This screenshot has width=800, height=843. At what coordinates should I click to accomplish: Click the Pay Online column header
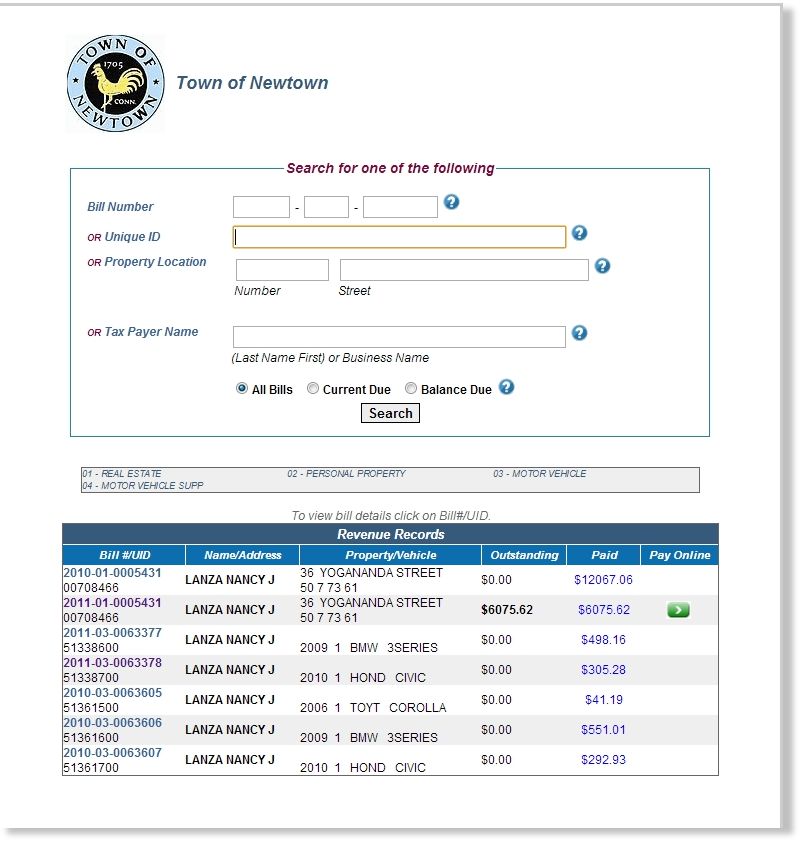click(x=680, y=555)
